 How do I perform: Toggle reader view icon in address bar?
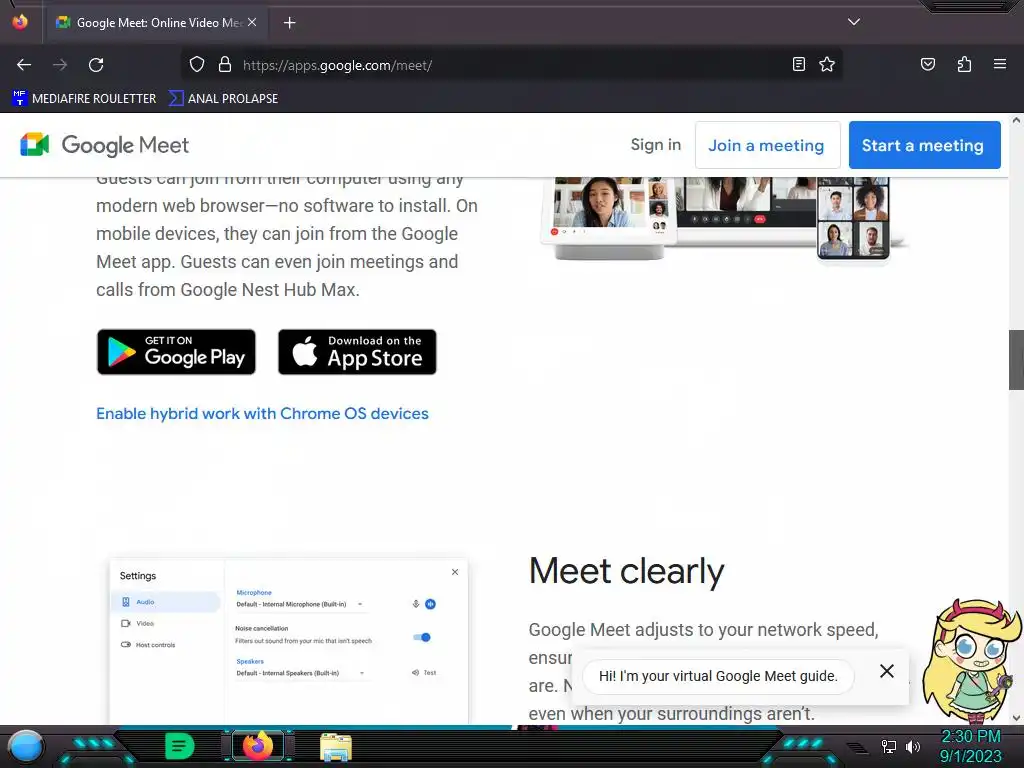click(798, 64)
